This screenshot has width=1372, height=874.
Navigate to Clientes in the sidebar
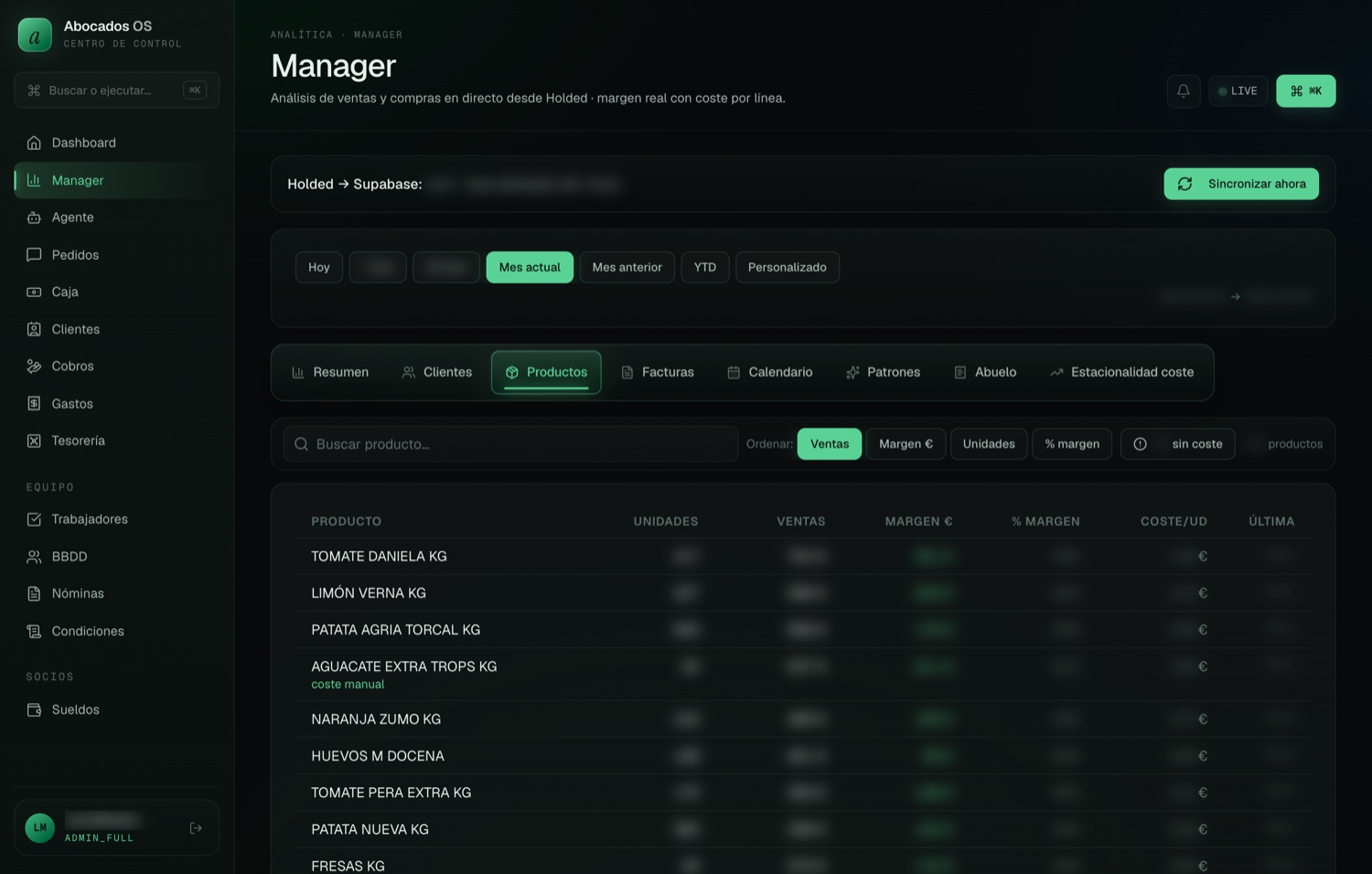[117, 329]
